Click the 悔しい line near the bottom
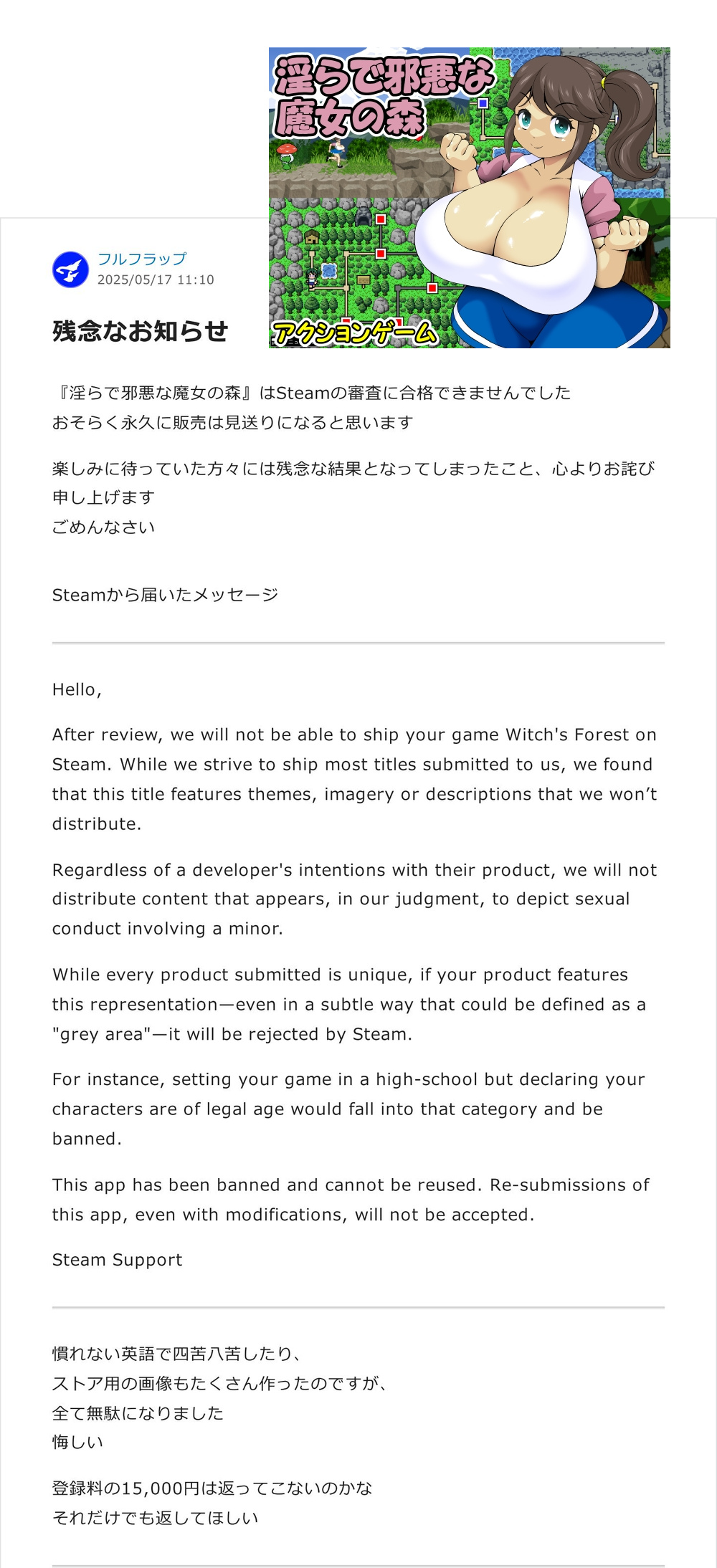Viewport: 717px width, 1568px height. click(77, 1442)
